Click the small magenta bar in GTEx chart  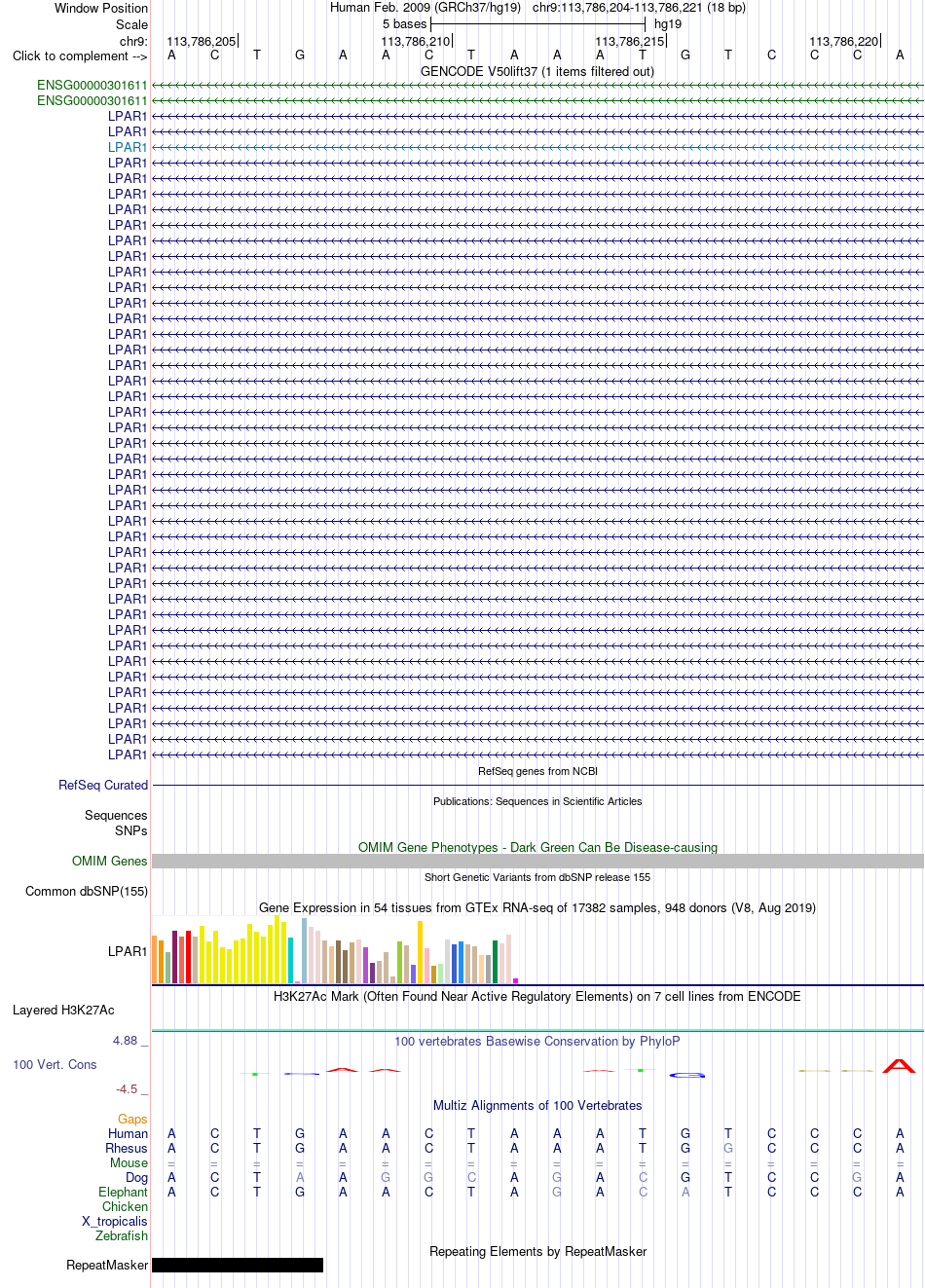pos(515,980)
